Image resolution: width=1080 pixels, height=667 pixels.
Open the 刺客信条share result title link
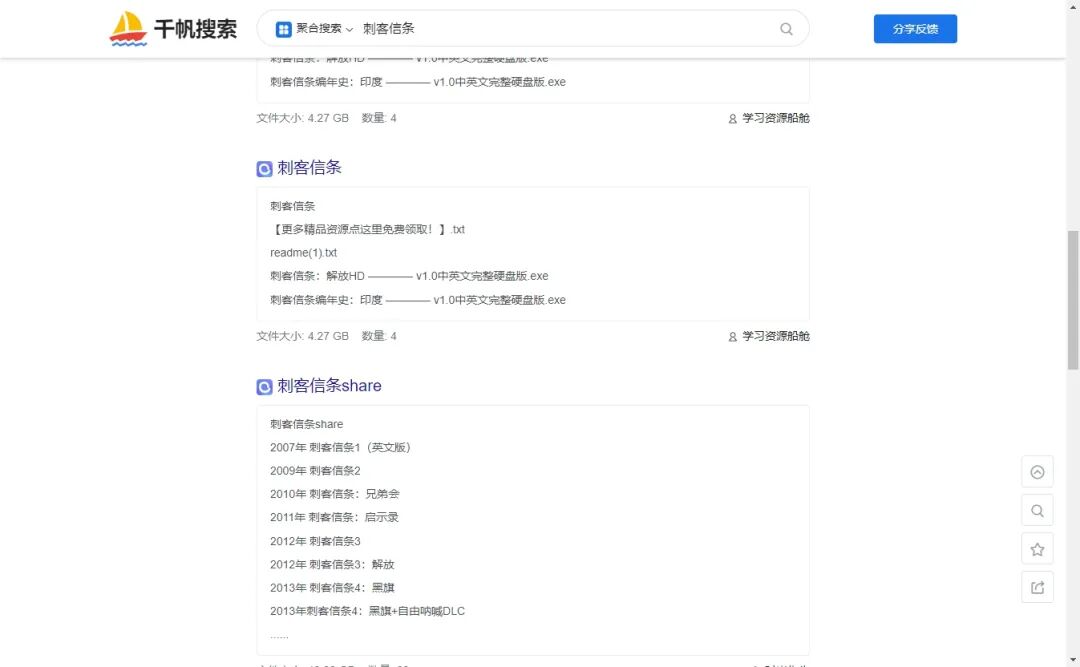coord(329,386)
